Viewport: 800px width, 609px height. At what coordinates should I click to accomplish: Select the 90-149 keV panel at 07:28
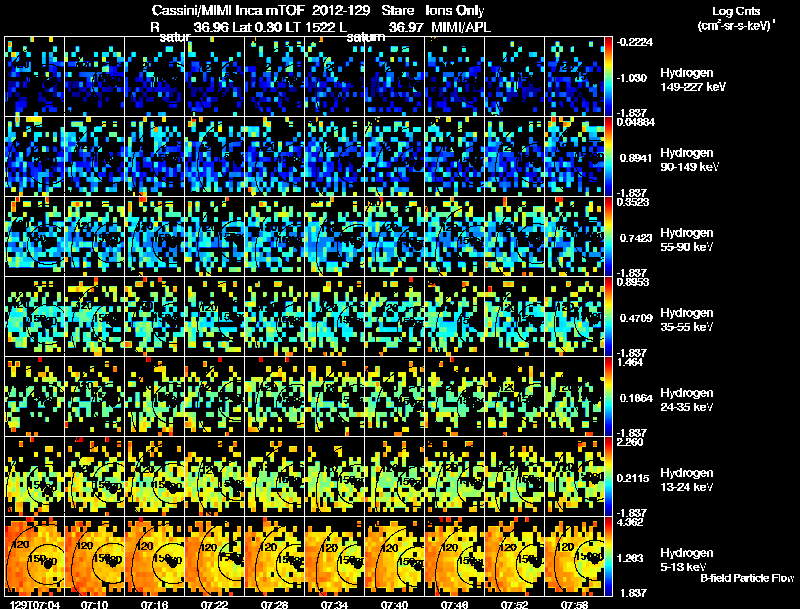coord(274,156)
